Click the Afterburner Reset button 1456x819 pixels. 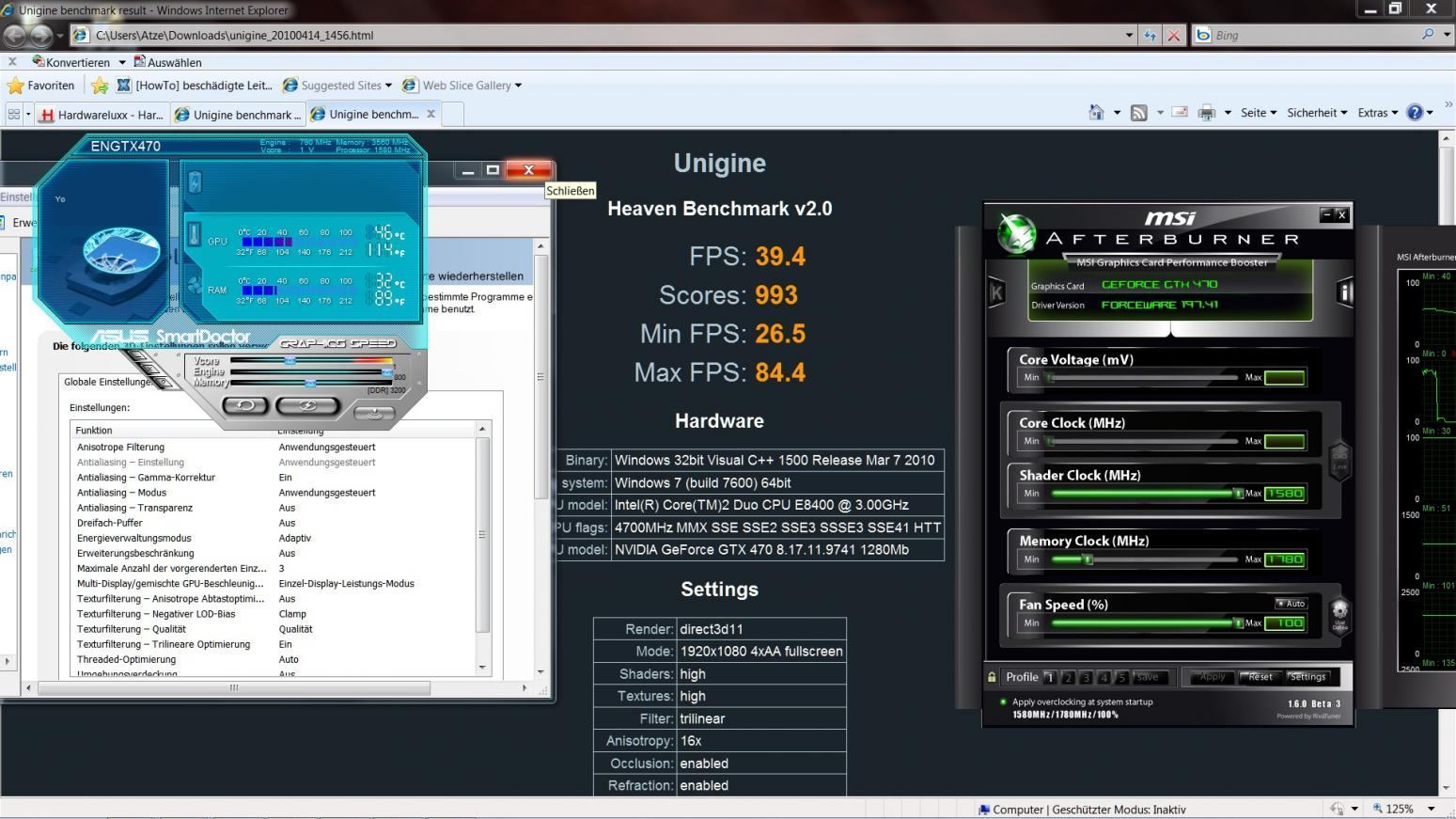pyautogui.click(x=1260, y=677)
